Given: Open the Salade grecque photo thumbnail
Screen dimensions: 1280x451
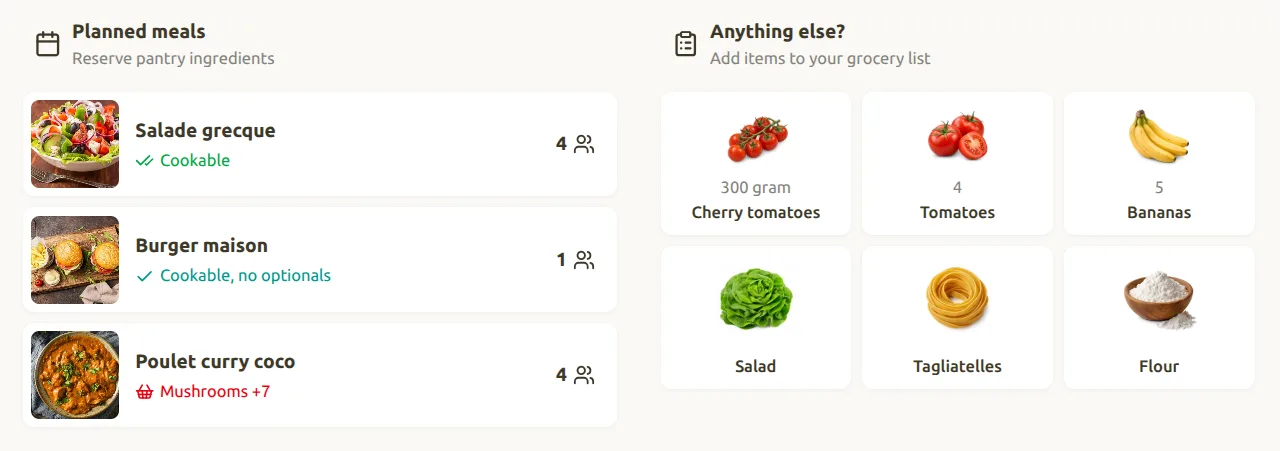Looking at the screenshot, I should pyautogui.click(x=75, y=144).
